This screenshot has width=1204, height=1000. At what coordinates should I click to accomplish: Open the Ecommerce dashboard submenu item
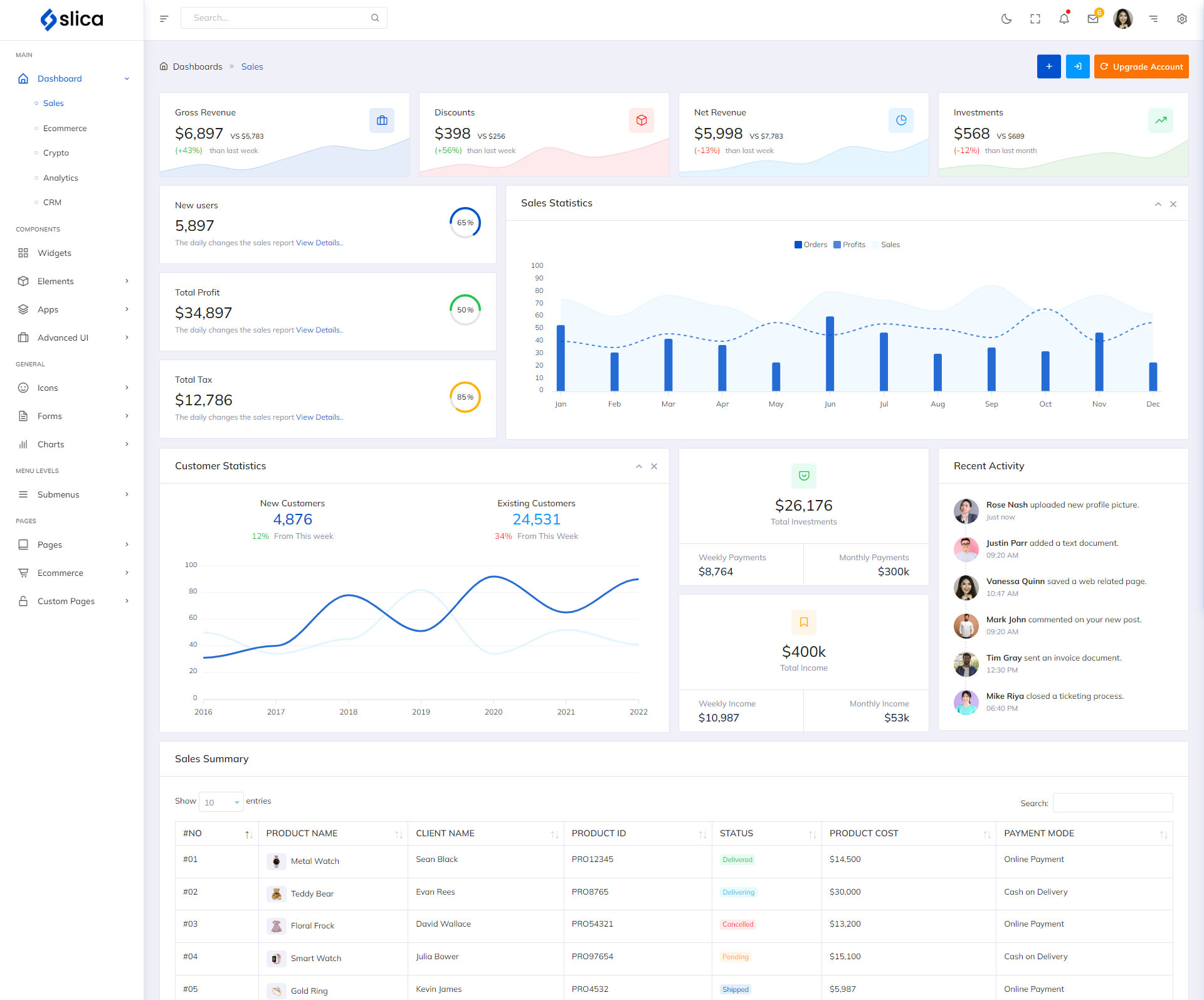tap(65, 128)
